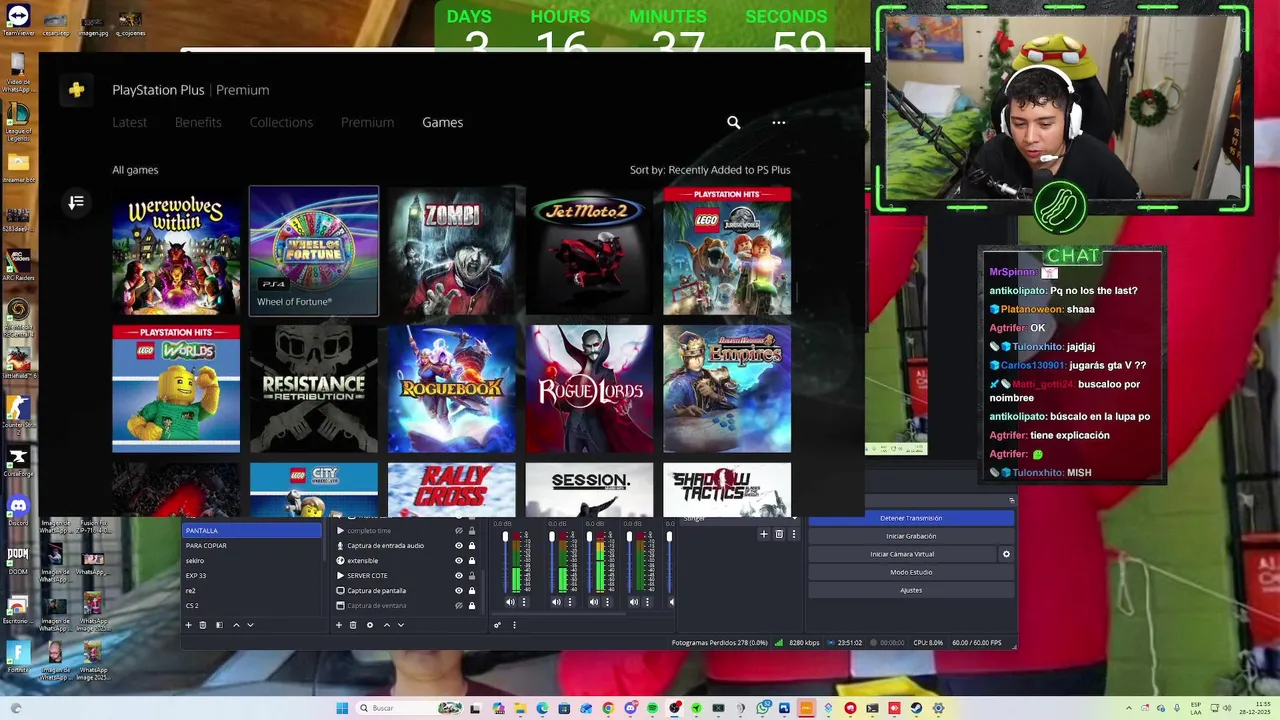1280x720 pixels.
Task: Open the PlayStation Plus search magnifier
Action: point(734,122)
